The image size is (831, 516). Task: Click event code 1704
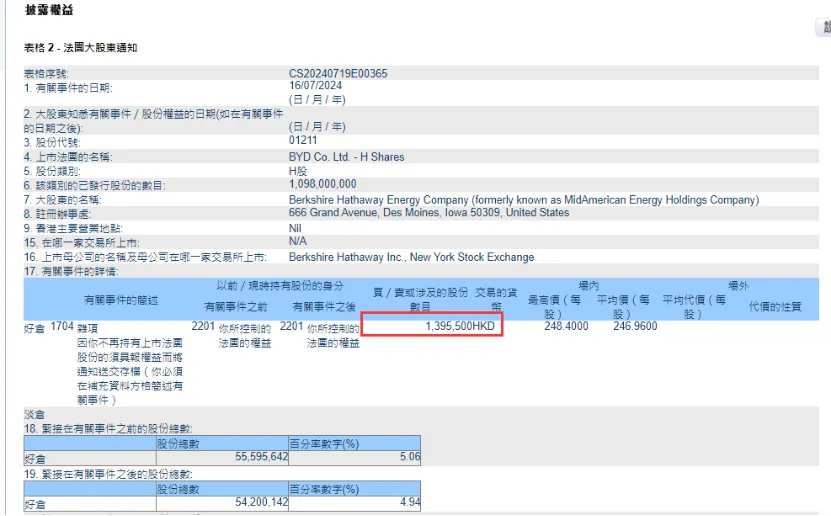tap(62, 326)
